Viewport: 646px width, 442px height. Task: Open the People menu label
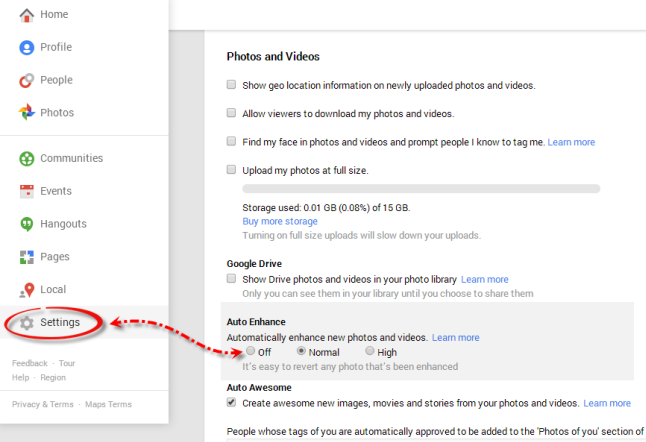point(56,80)
